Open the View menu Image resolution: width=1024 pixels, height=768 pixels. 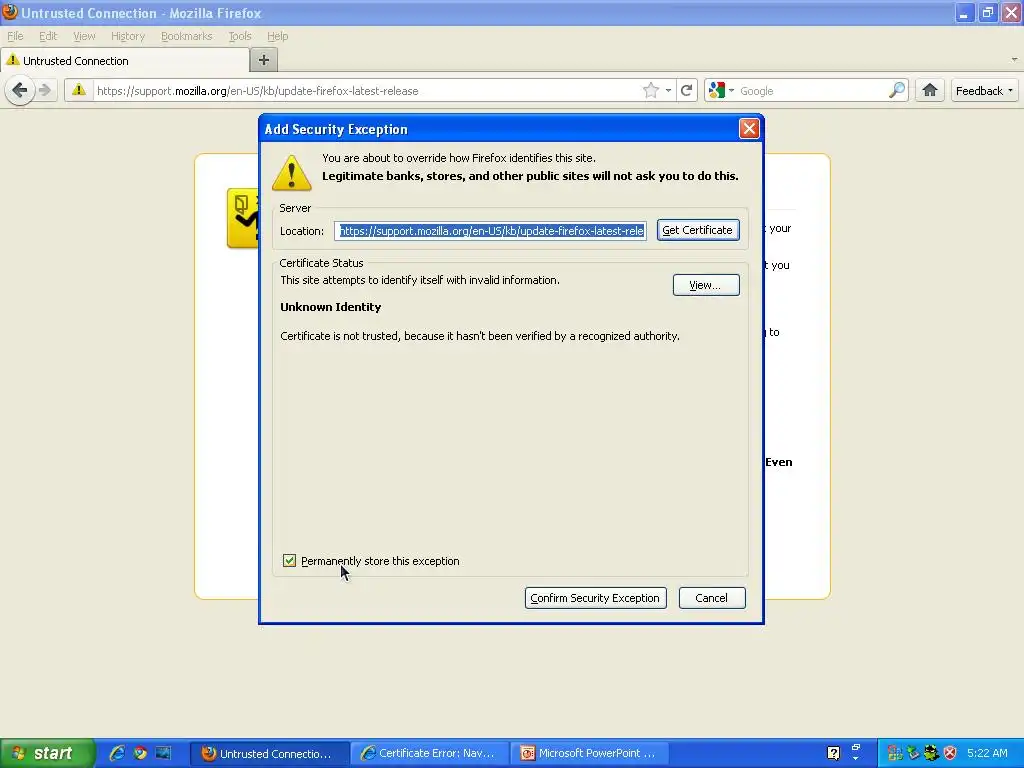click(84, 36)
